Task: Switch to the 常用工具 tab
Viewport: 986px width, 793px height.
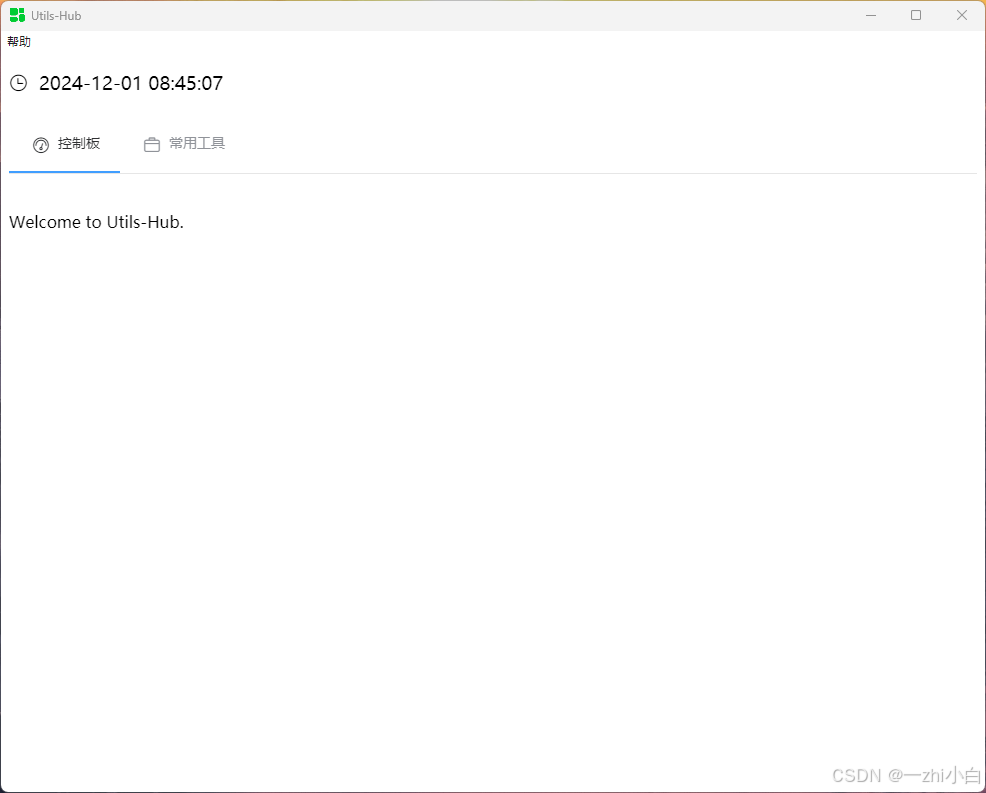Action: [x=184, y=144]
